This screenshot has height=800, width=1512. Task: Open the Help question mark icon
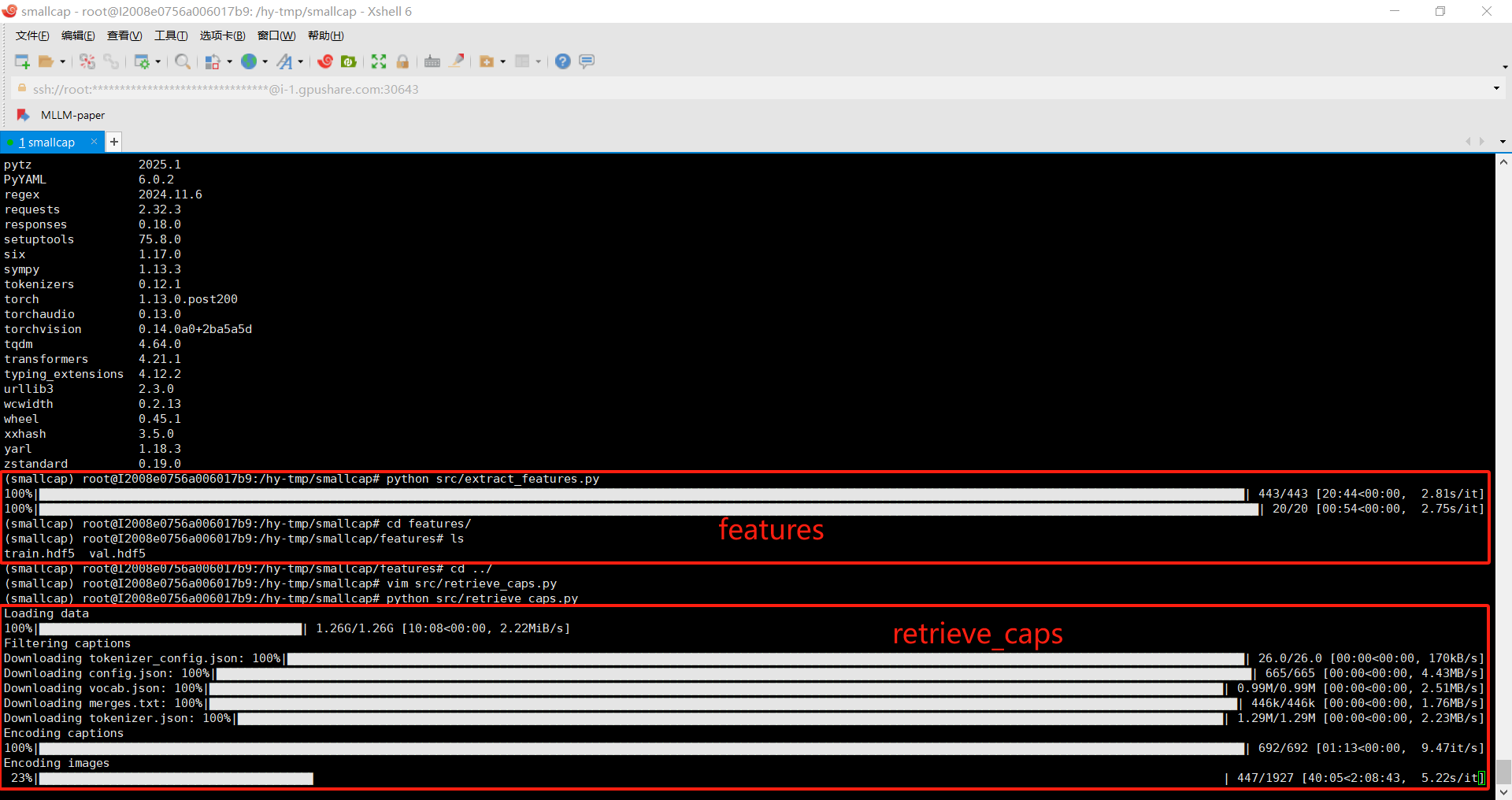(562, 61)
